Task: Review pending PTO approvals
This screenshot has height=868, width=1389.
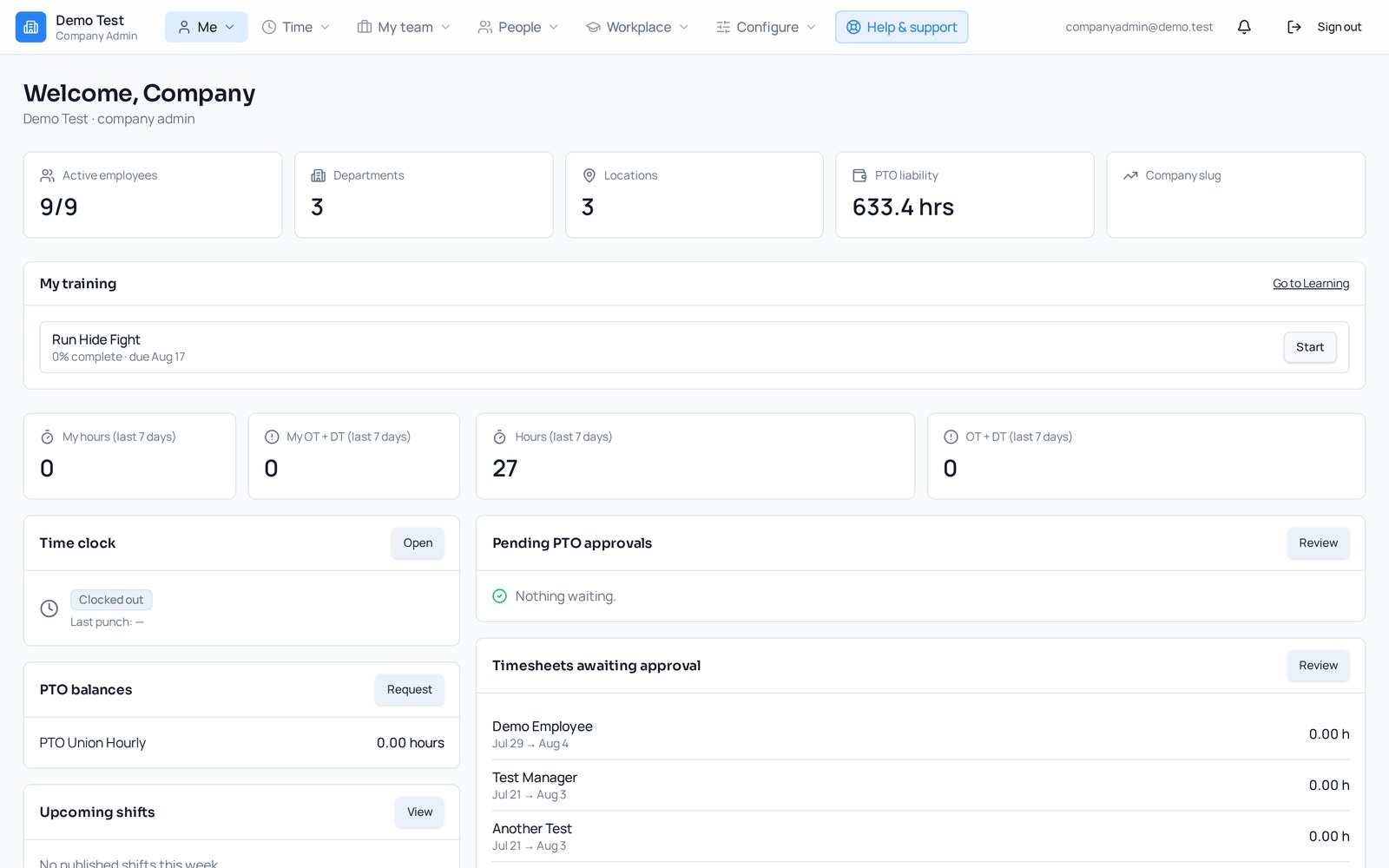Action: (x=1318, y=543)
